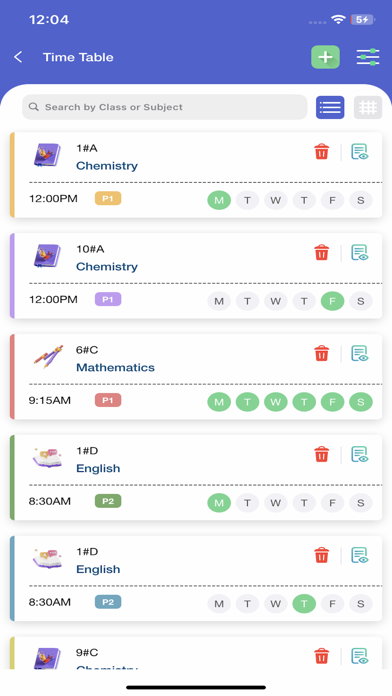Toggle Saturday on the 6#C Mathematics card
Image resolution: width=392 pixels, height=696 pixels.
coord(360,402)
